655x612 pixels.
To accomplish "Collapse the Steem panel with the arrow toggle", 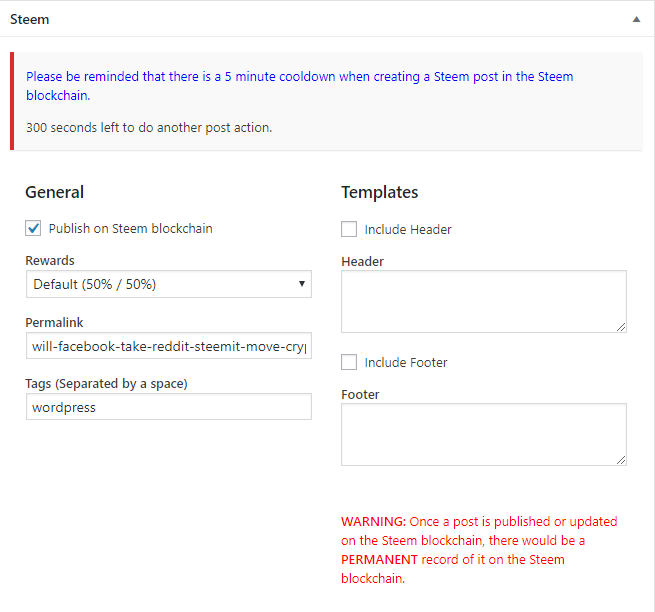I will coord(636,19).
